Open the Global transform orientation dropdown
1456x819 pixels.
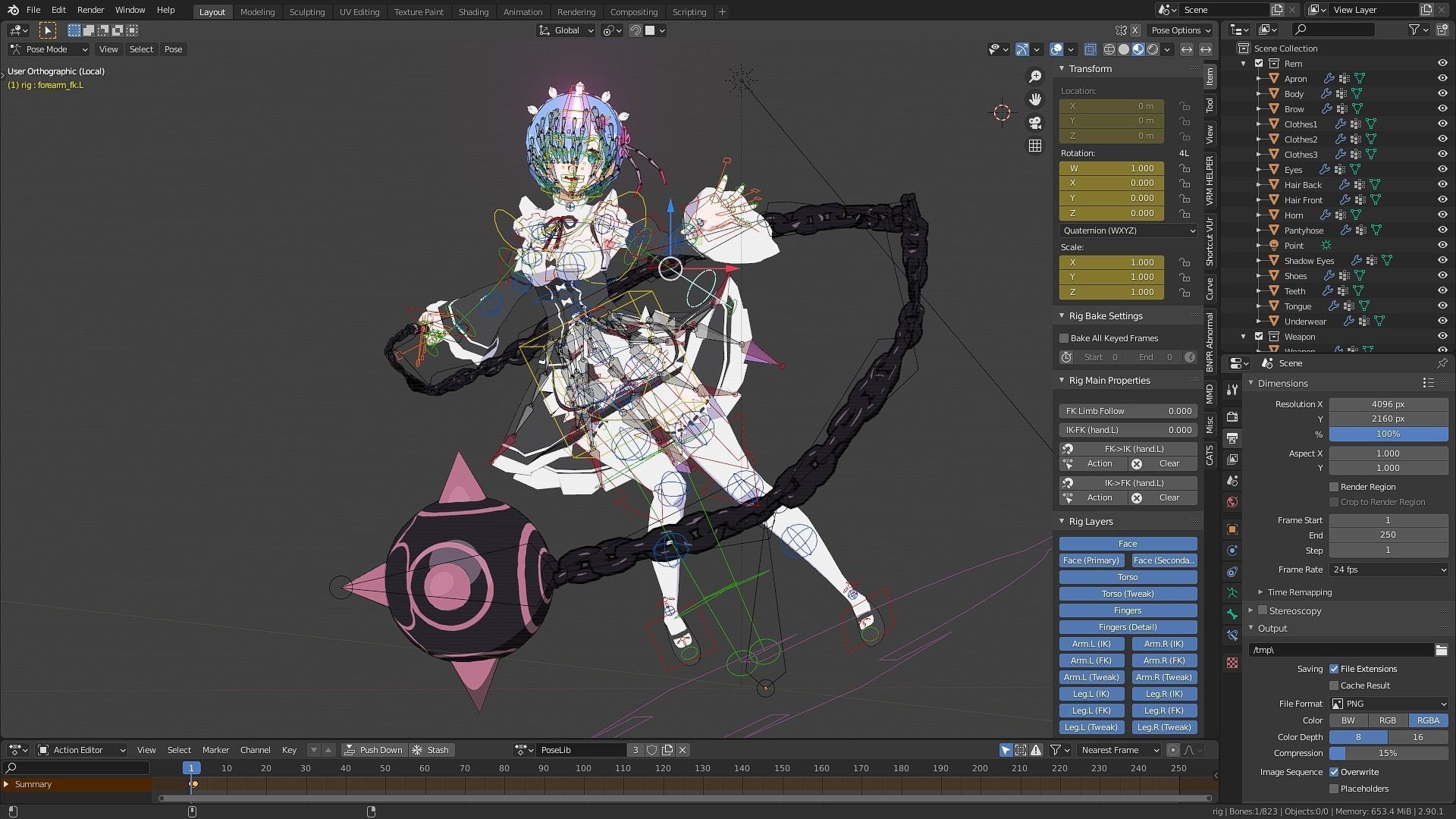(x=566, y=30)
